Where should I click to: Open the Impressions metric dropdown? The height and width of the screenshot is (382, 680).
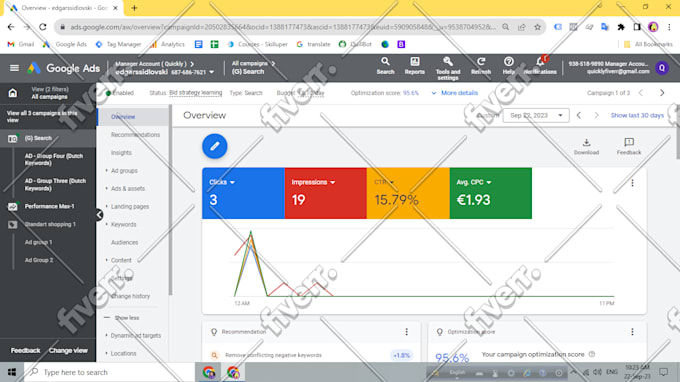pos(313,182)
